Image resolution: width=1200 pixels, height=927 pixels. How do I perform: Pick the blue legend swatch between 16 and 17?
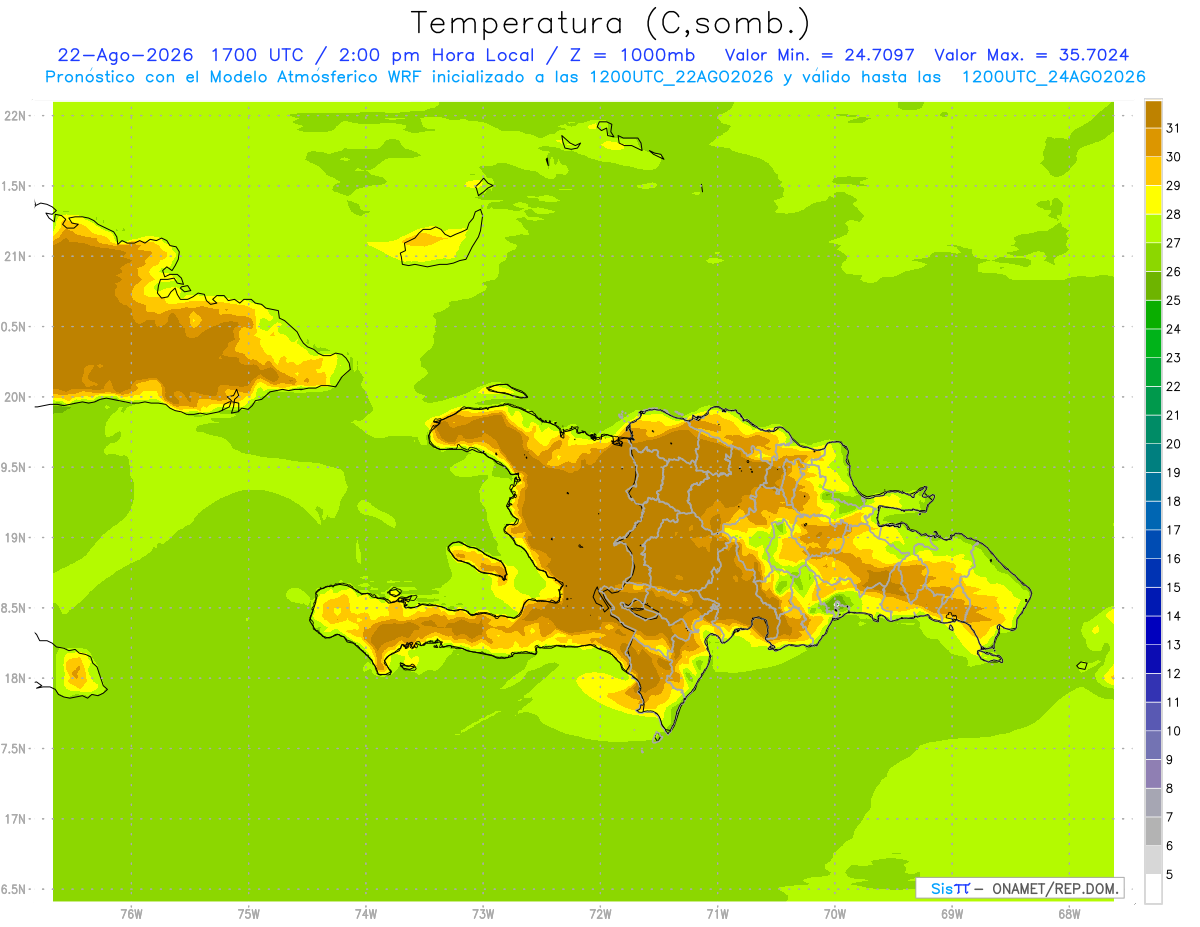pyautogui.click(x=1153, y=544)
